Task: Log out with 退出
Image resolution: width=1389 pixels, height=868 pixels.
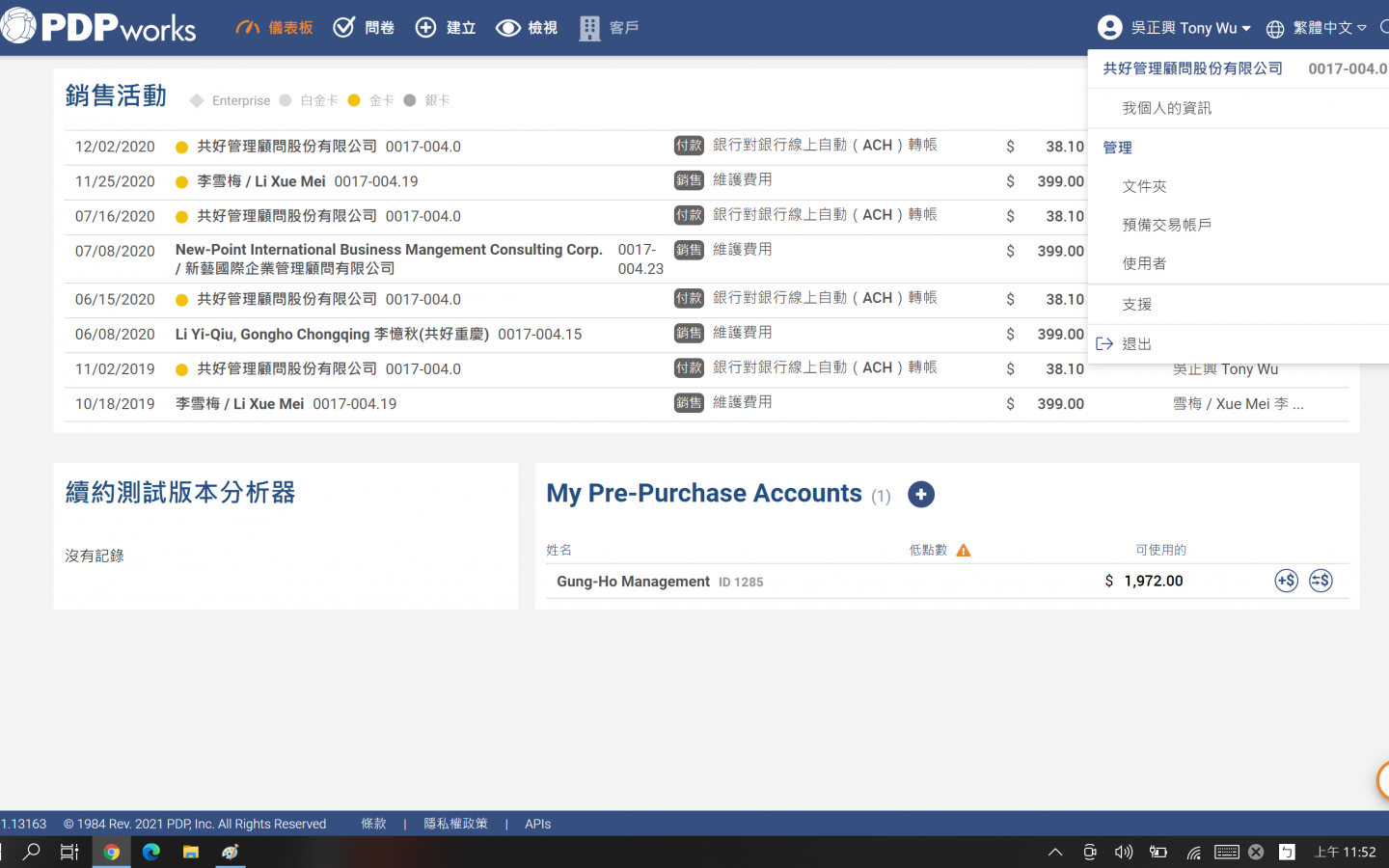Action: (1125, 343)
